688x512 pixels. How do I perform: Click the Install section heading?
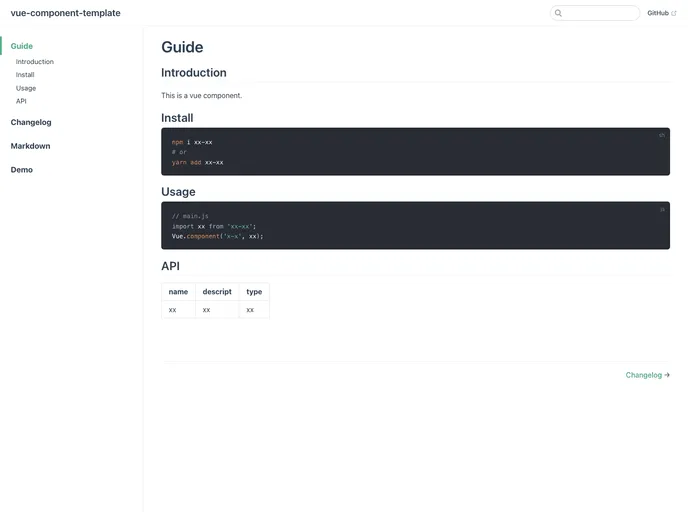point(177,118)
